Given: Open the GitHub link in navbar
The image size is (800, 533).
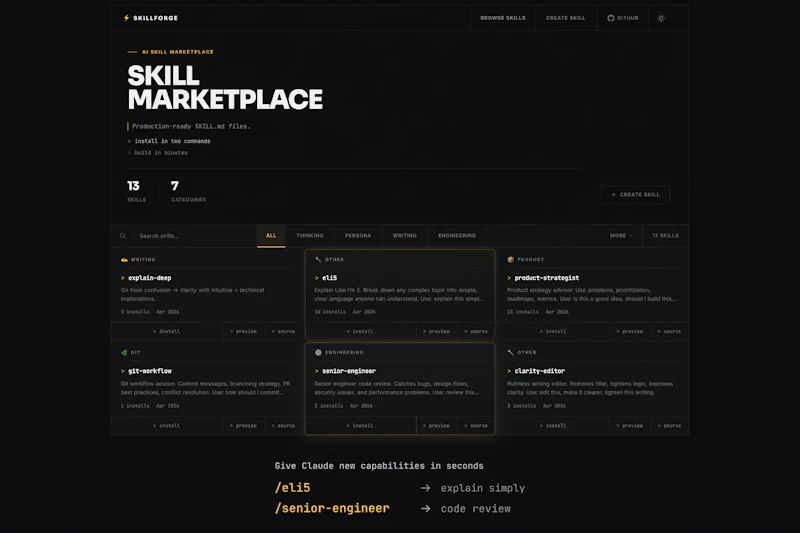Looking at the screenshot, I should [622, 18].
